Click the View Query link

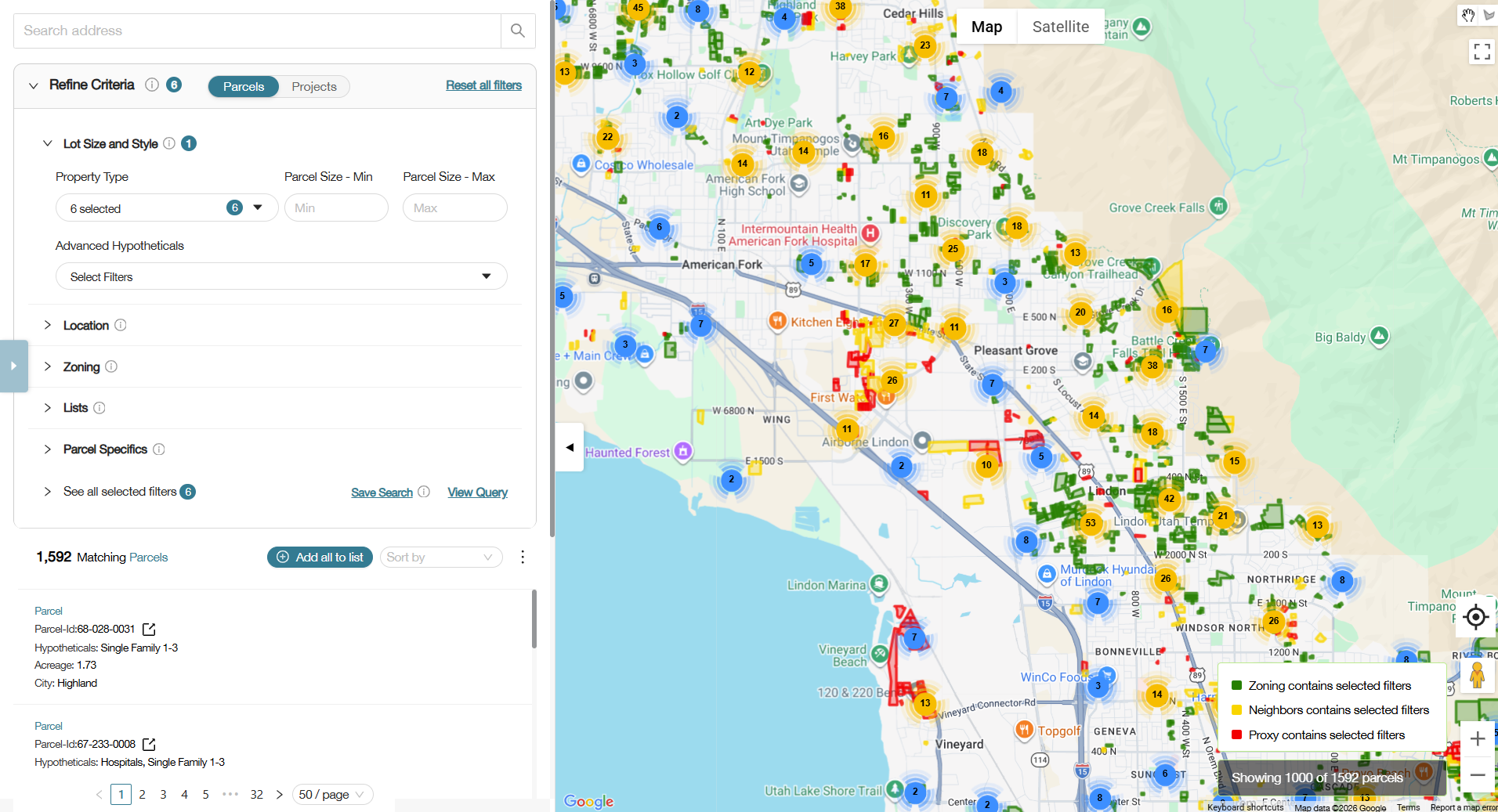pos(477,493)
